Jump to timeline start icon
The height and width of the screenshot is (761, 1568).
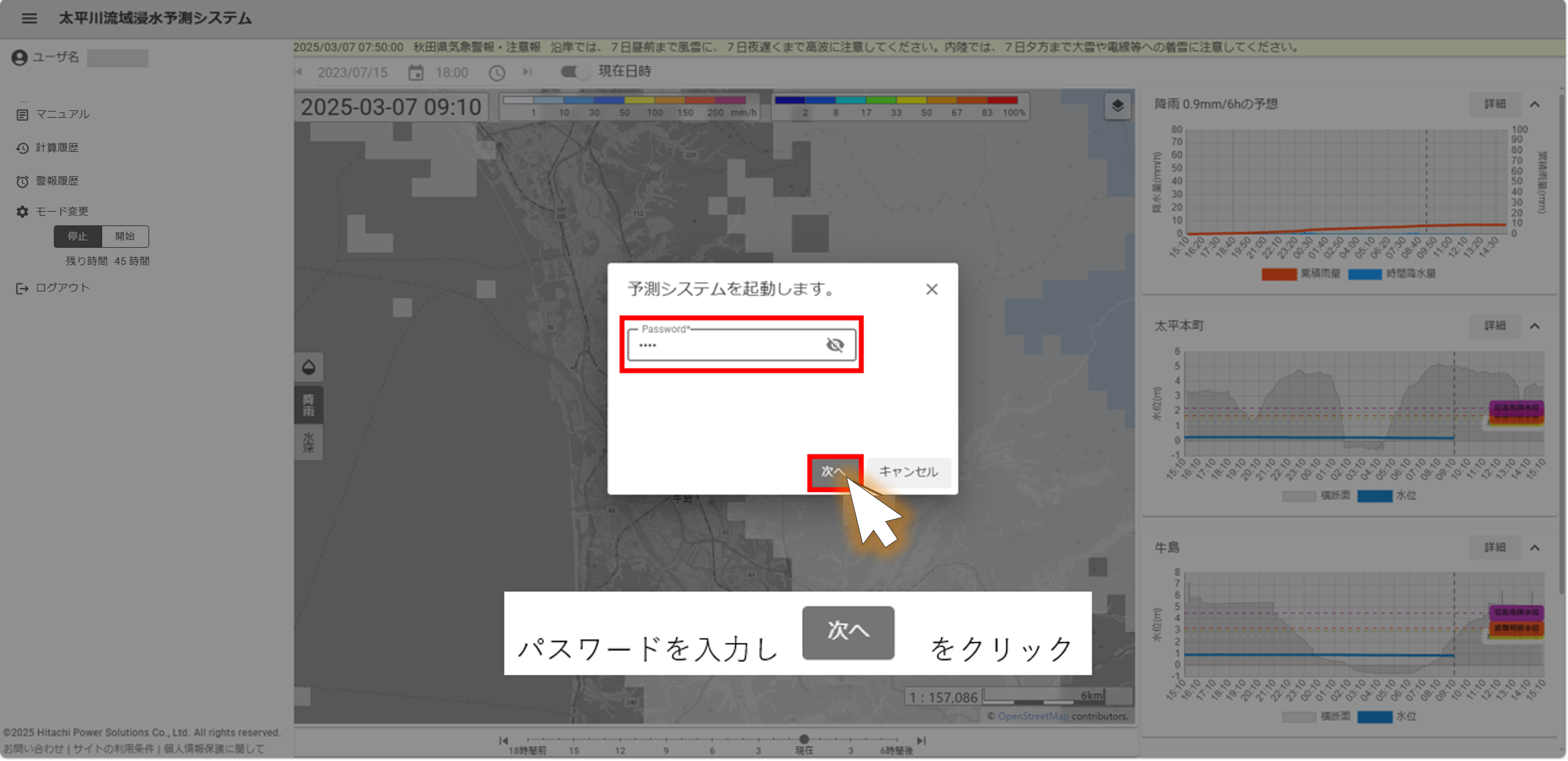tap(503, 740)
